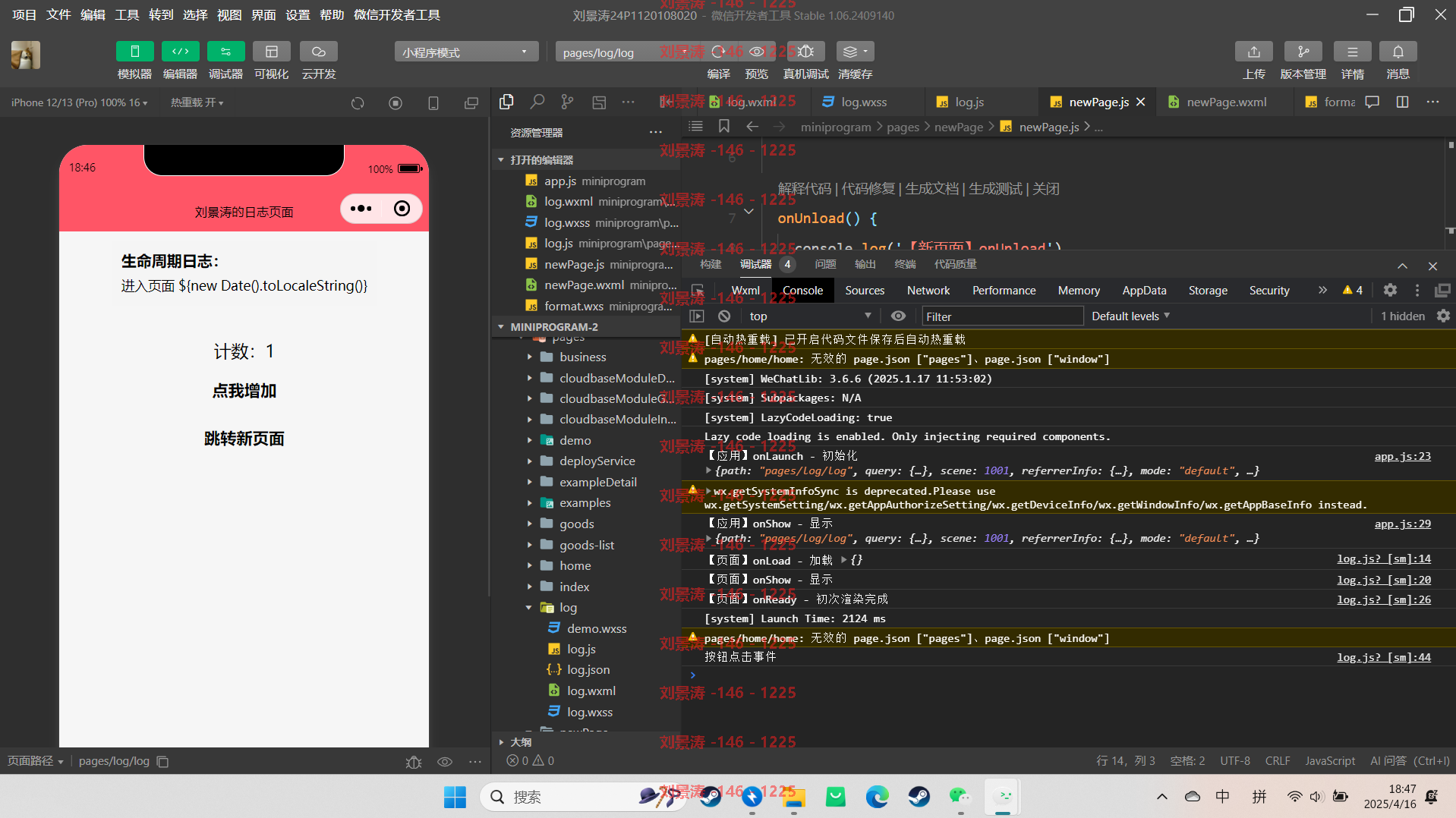Click the bookmark icon in the breadcrumb bar
This screenshot has height=818, width=1456.
723,127
